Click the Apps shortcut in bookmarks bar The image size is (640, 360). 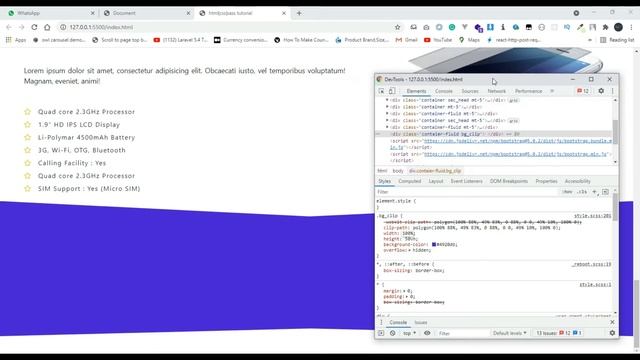click(x=16, y=40)
